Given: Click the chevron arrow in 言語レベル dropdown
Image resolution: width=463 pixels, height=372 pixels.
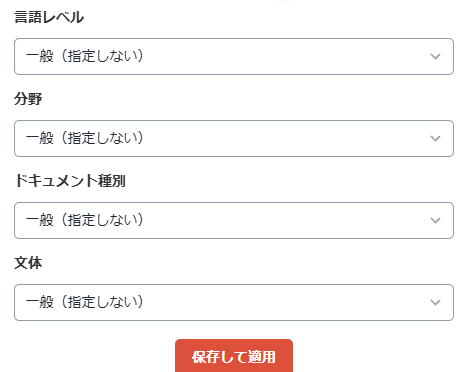Looking at the screenshot, I should [x=435, y=56].
